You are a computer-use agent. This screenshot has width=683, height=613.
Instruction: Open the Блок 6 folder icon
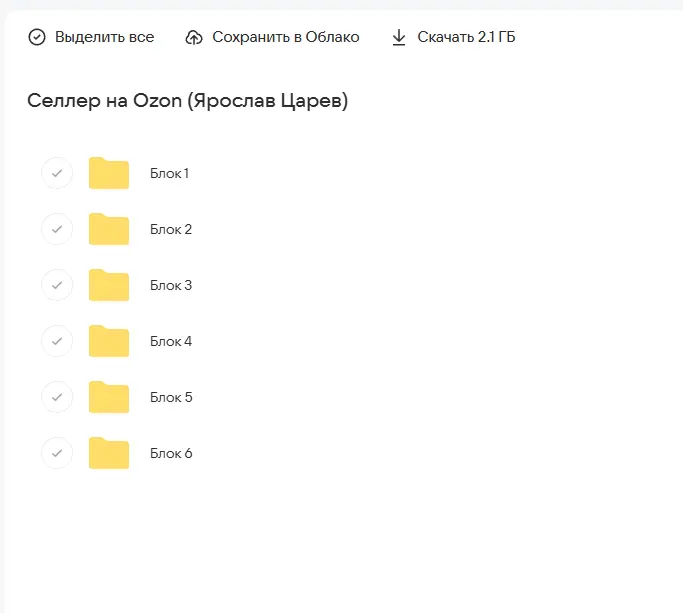(x=109, y=453)
